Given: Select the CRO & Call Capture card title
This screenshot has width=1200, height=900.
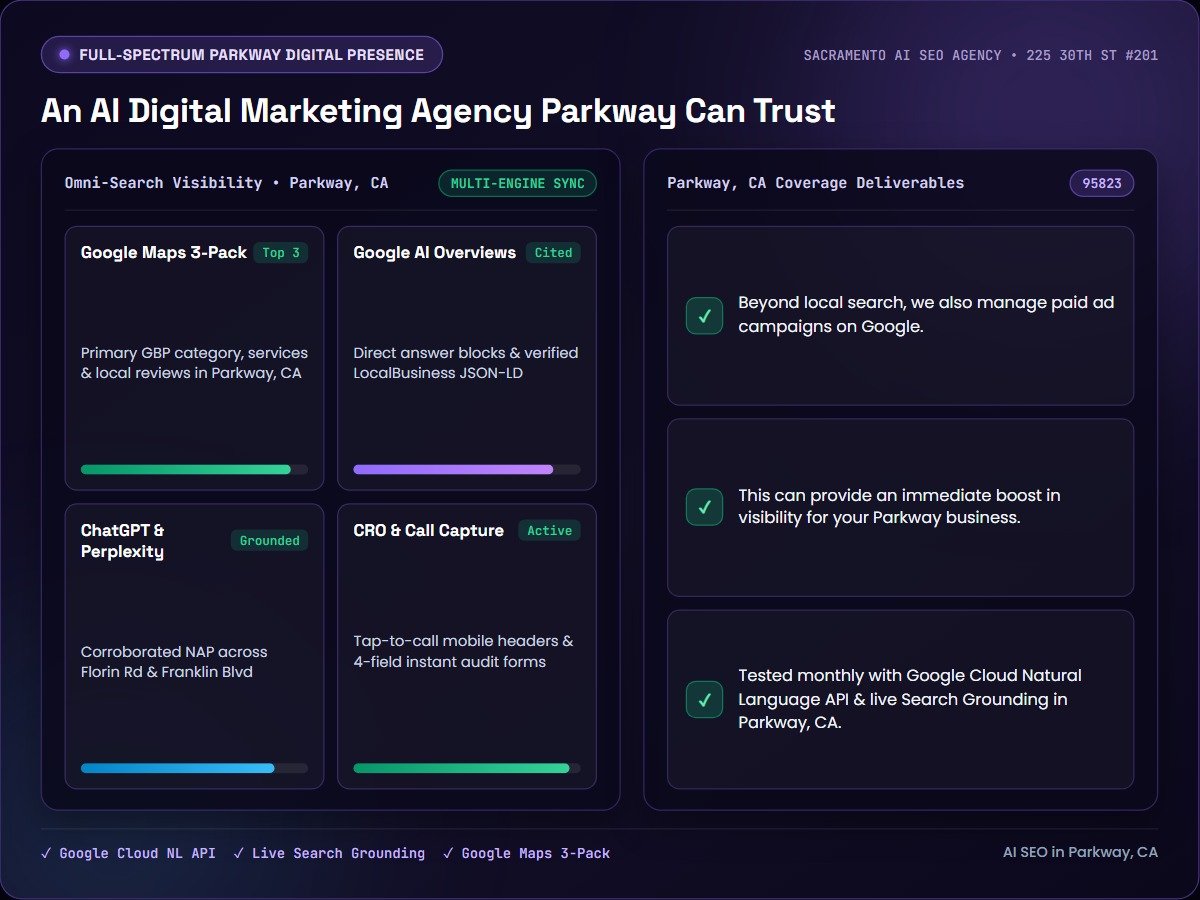Looking at the screenshot, I should 429,531.
